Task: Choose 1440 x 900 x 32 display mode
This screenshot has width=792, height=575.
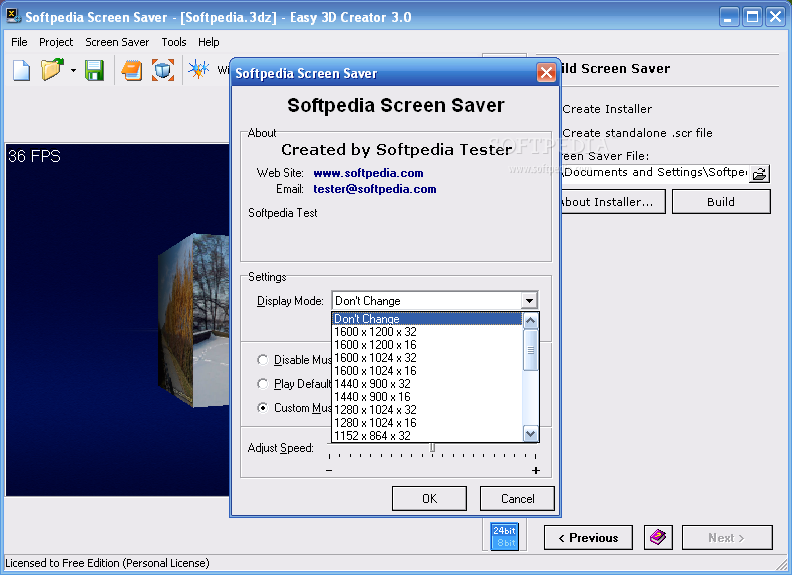Action: (427, 384)
